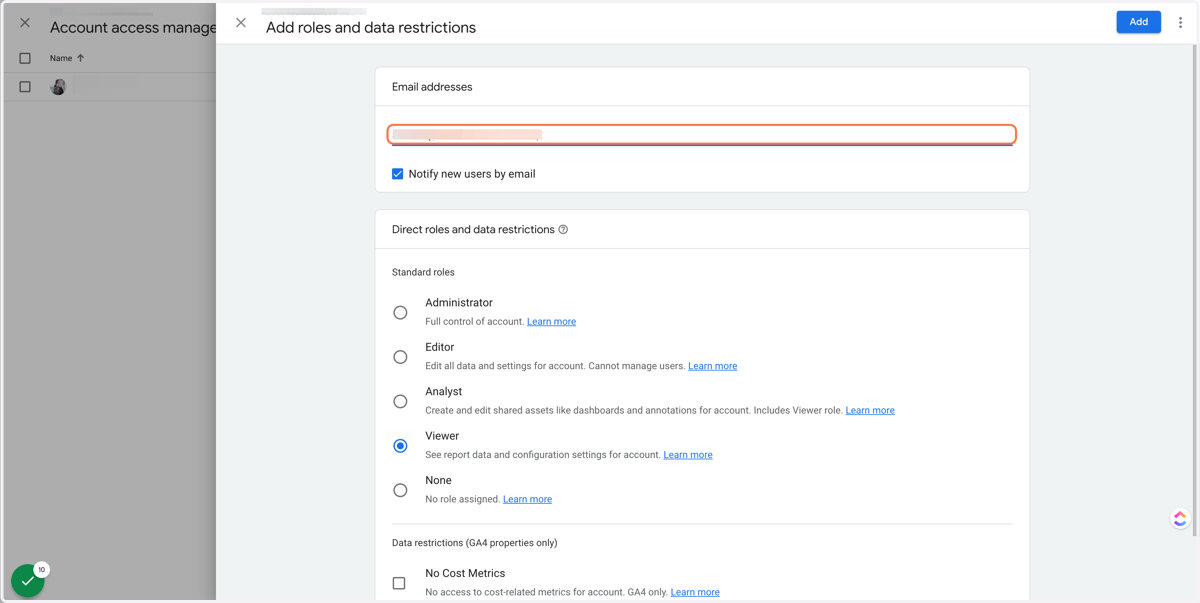The image size is (1200, 603).
Task: Select the None role option
Action: coord(400,490)
